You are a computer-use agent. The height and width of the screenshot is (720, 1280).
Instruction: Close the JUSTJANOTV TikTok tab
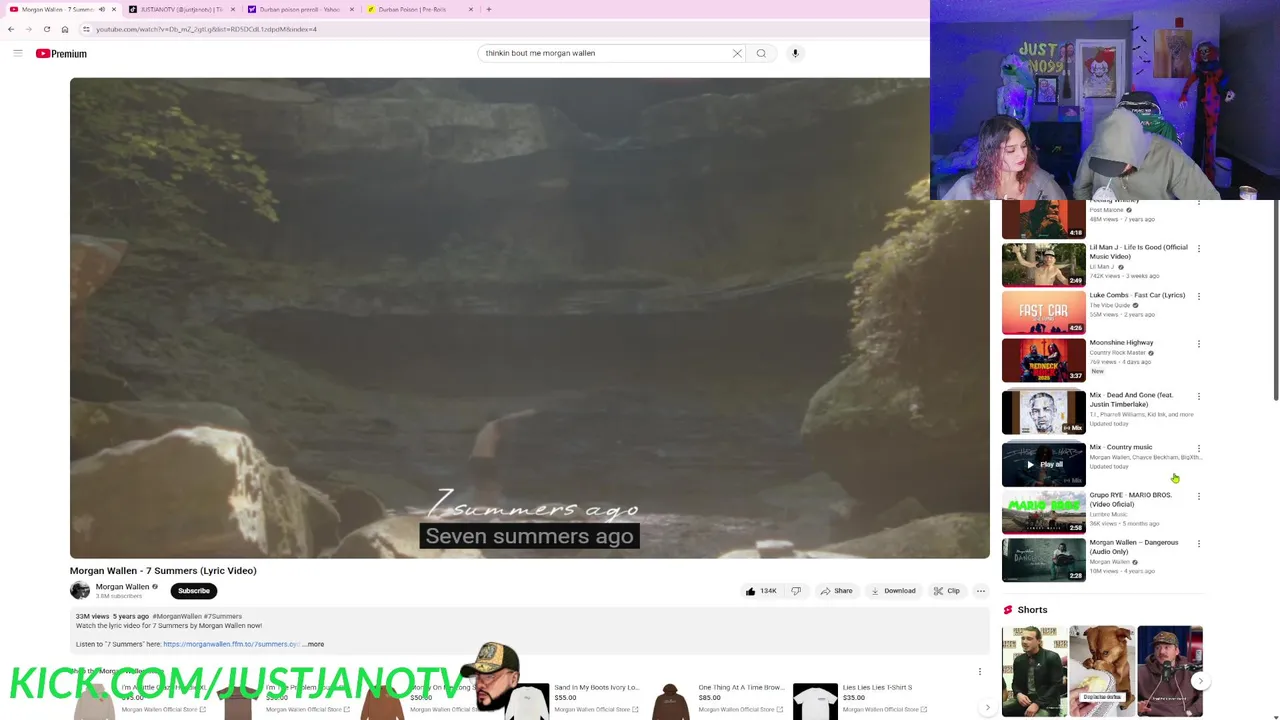coord(233,9)
